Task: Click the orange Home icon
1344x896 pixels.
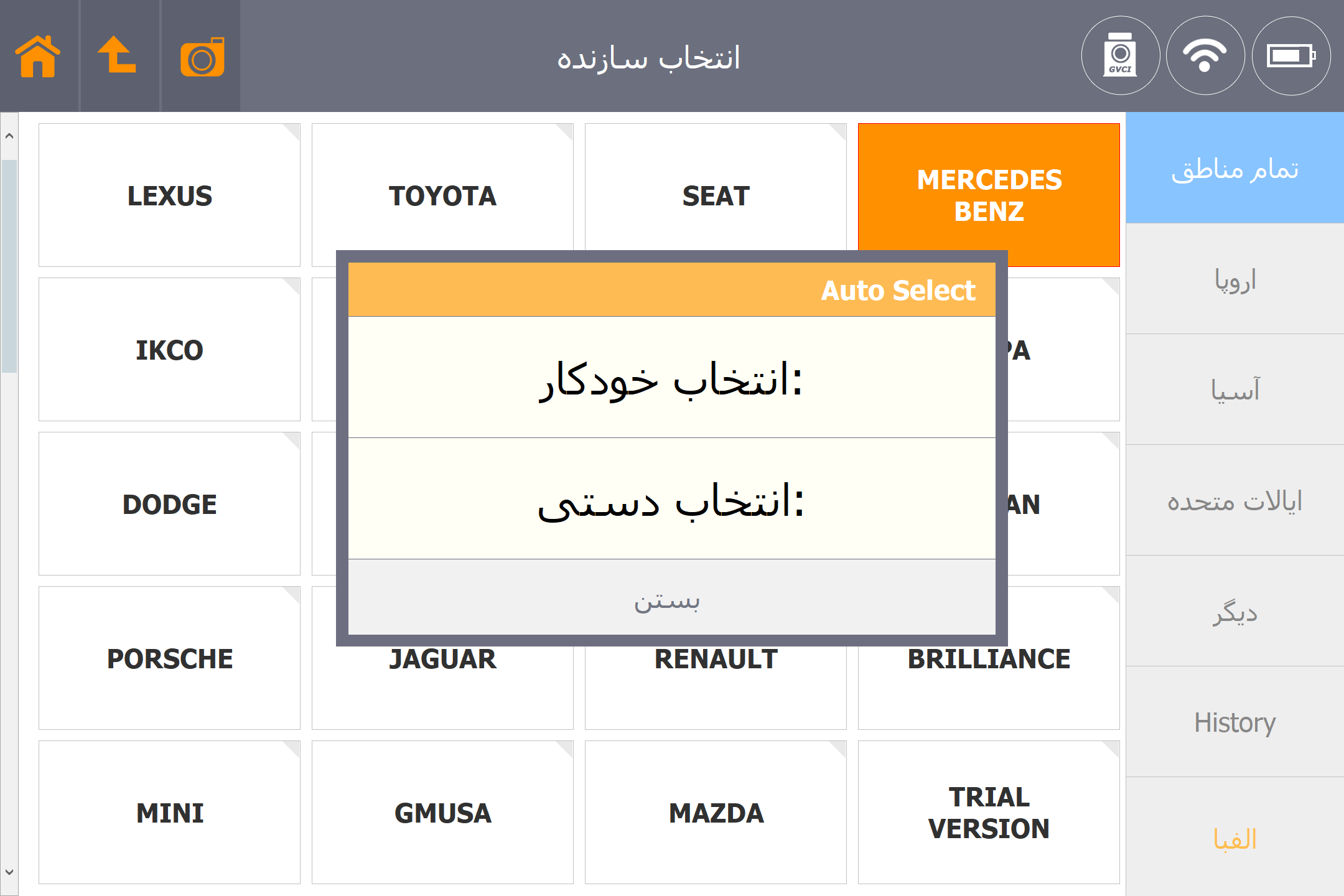Action: pos(39,56)
